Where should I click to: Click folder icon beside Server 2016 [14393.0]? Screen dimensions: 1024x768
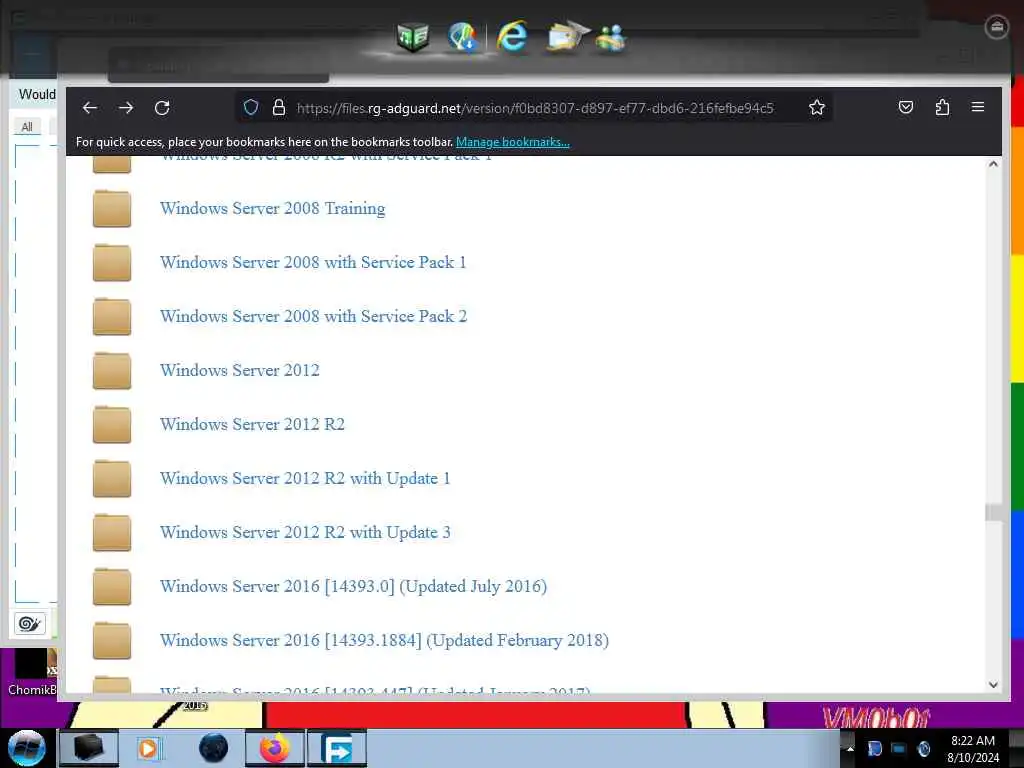click(x=112, y=587)
